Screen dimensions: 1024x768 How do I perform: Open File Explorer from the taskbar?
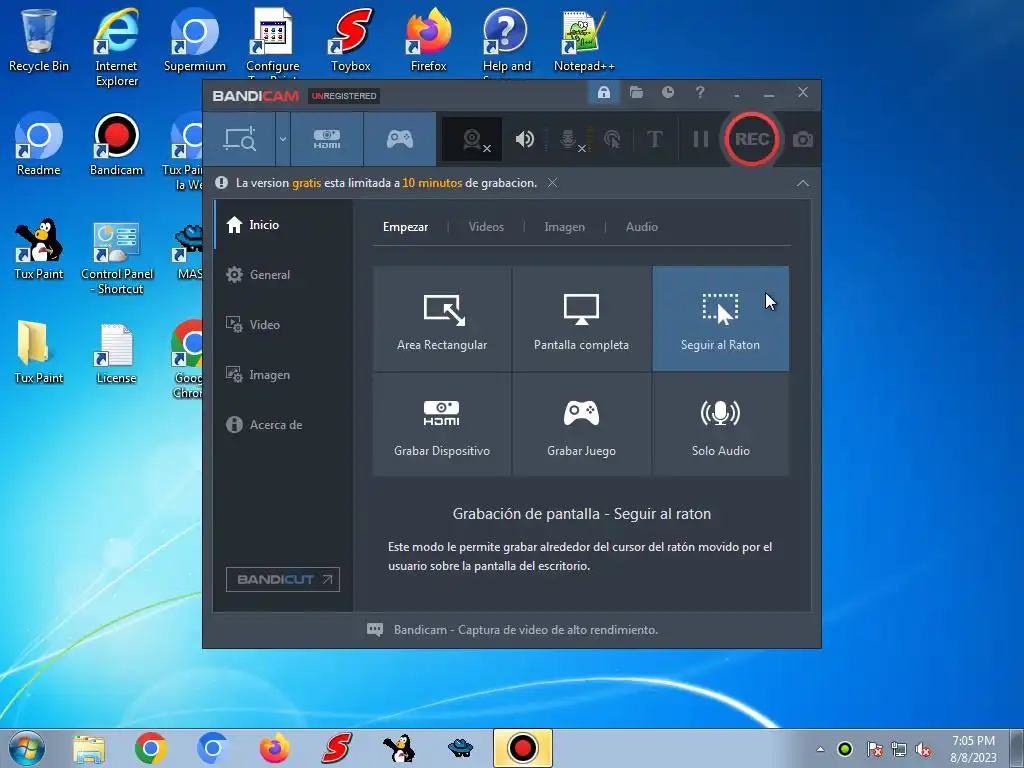(89, 748)
